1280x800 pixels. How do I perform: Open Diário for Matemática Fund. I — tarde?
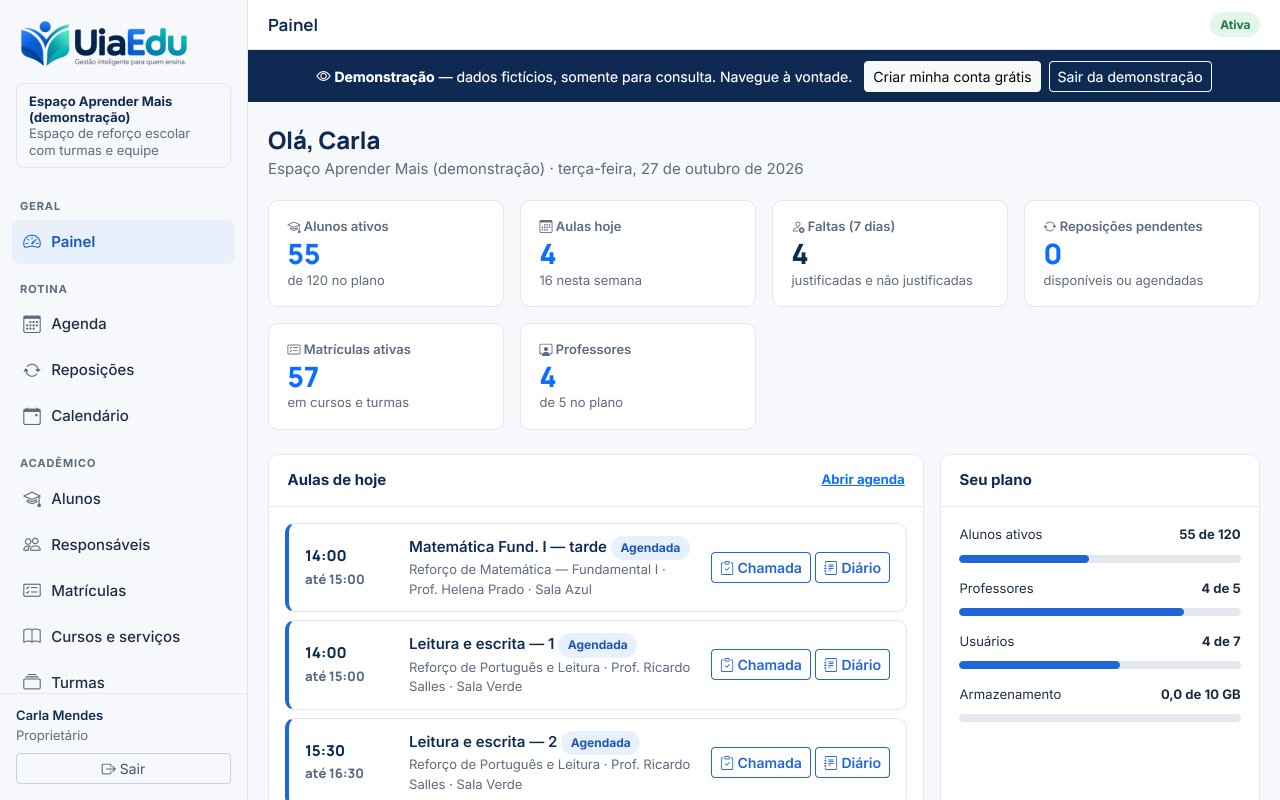tap(852, 568)
